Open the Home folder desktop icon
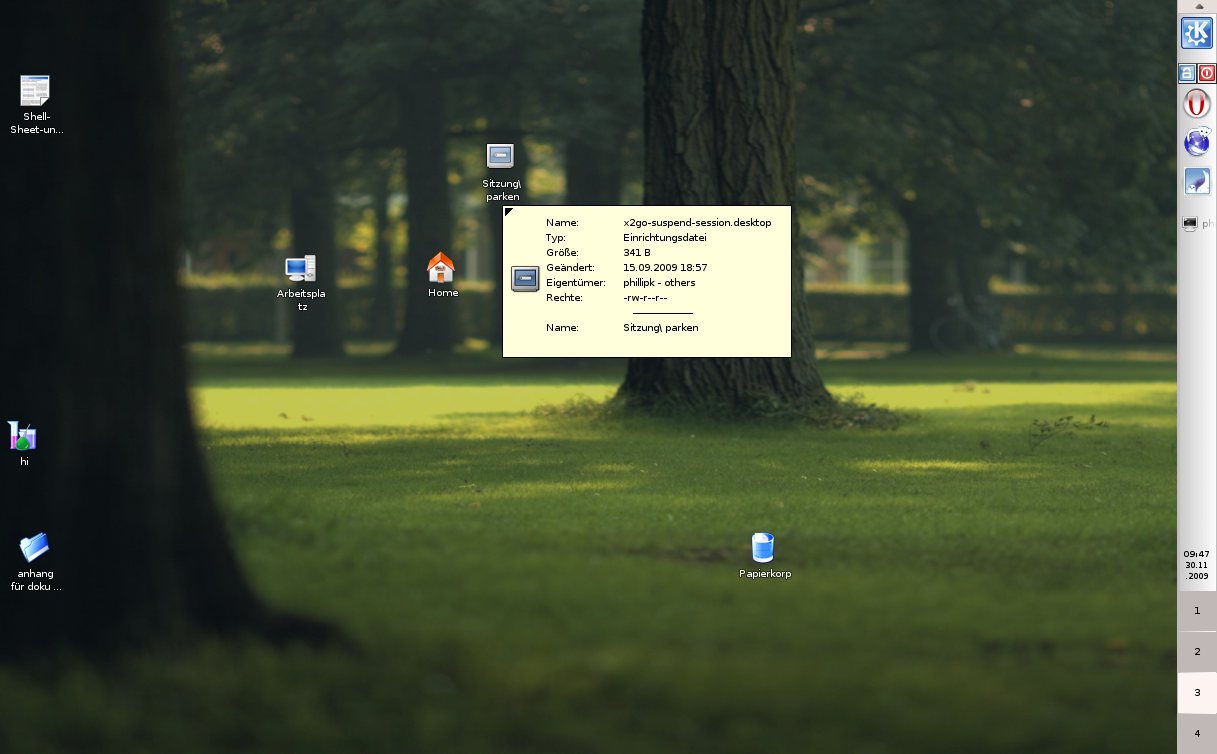 pyautogui.click(x=442, y=268)
